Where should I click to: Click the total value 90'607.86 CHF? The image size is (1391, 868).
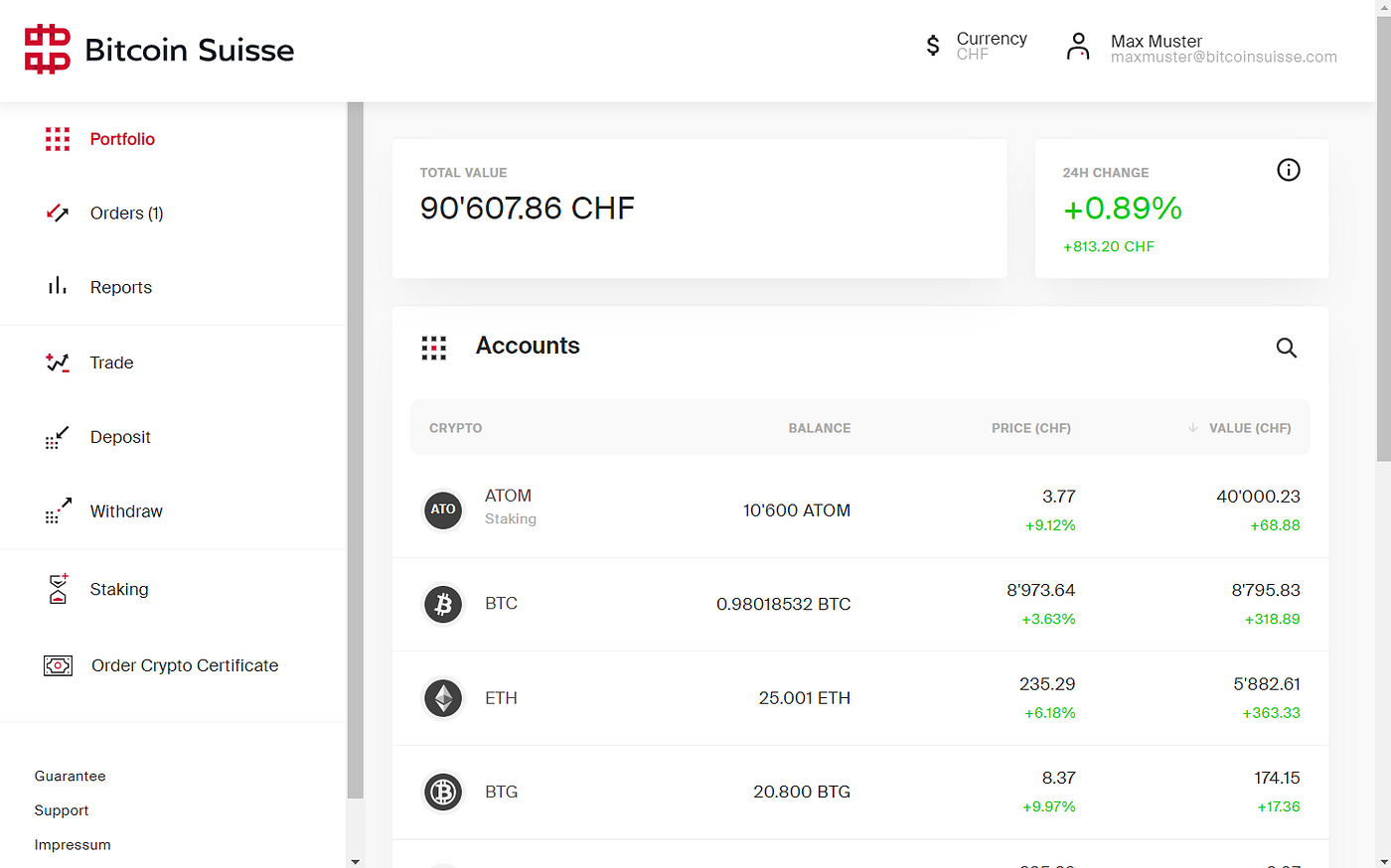pyautogui.click(x=528, y=208)
